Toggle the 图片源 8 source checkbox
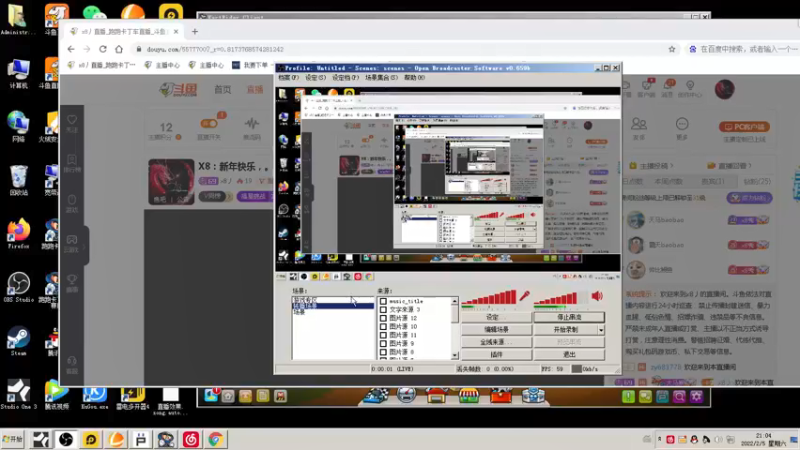The width and height of the screenshot is (800, 450). point(383,352)
